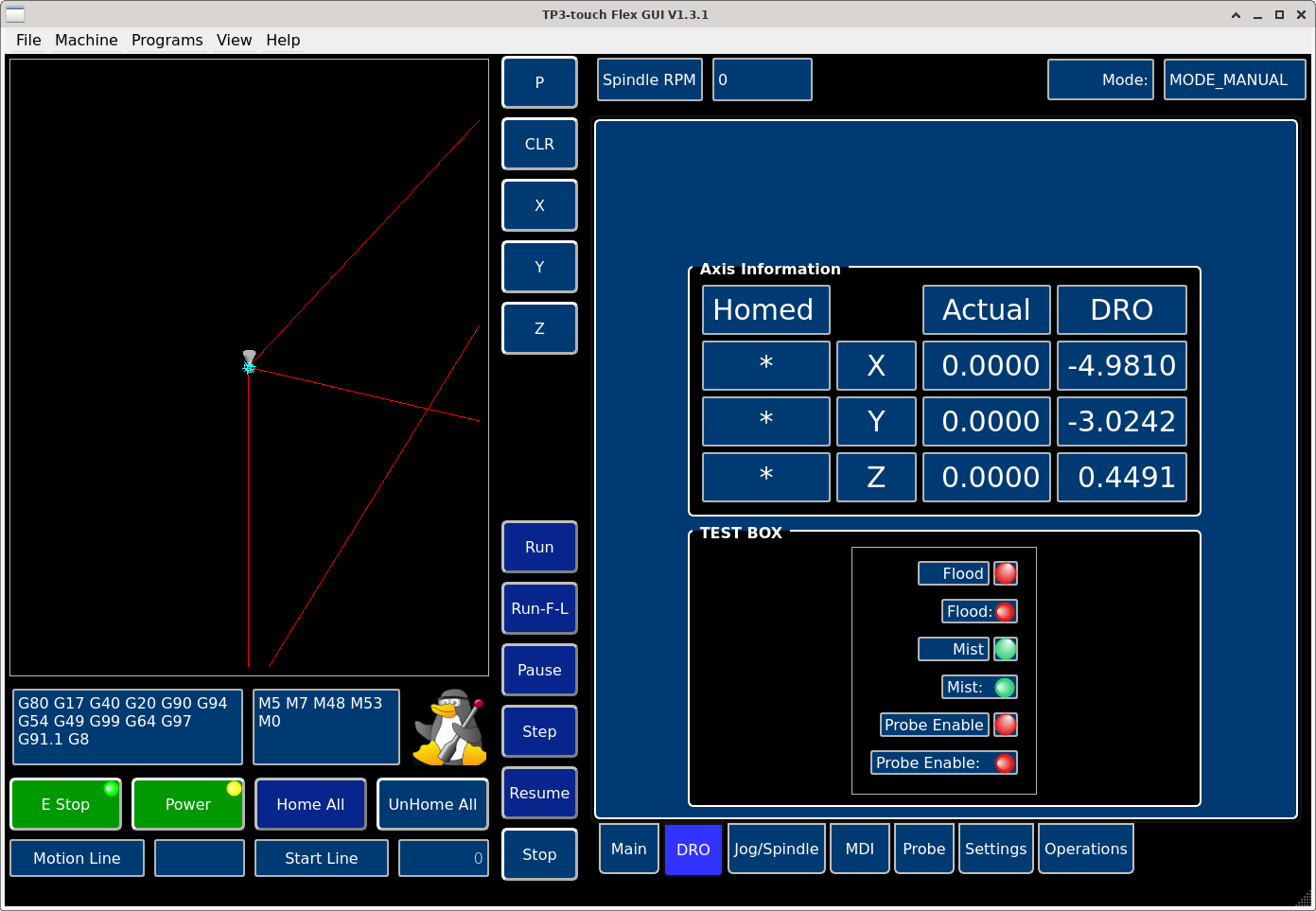The height and width of the screenshot is (911, 1316).
Task: Toggle the E Stop button
Action: point(65,804)
